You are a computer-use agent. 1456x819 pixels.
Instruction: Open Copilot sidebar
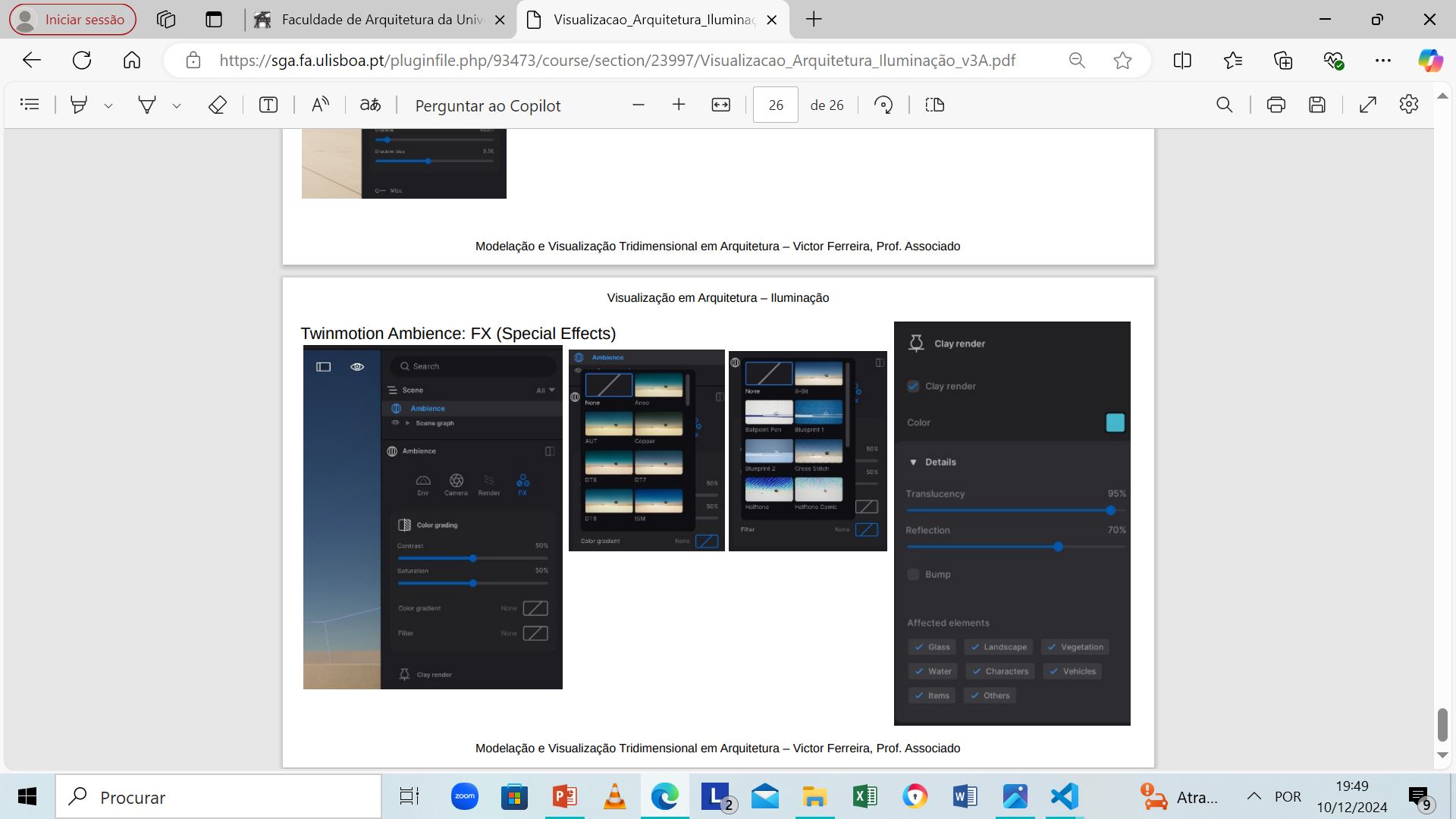(1430, 60)
